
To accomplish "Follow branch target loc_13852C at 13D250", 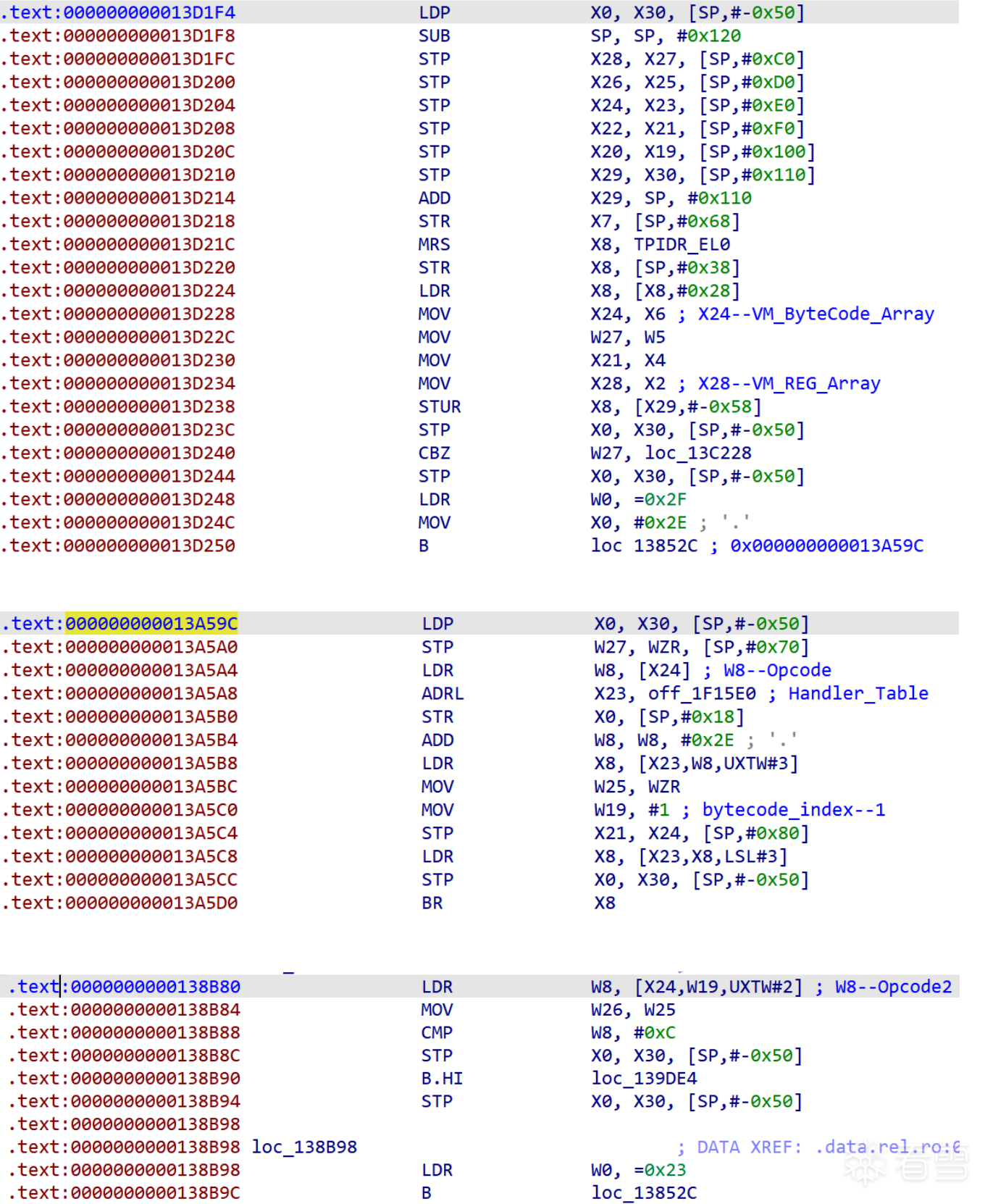I will 644,545.
